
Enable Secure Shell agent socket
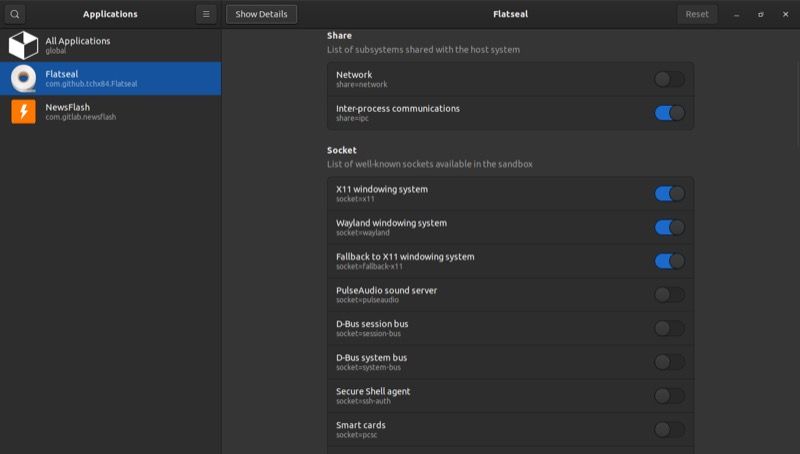[x=669, y=396]
